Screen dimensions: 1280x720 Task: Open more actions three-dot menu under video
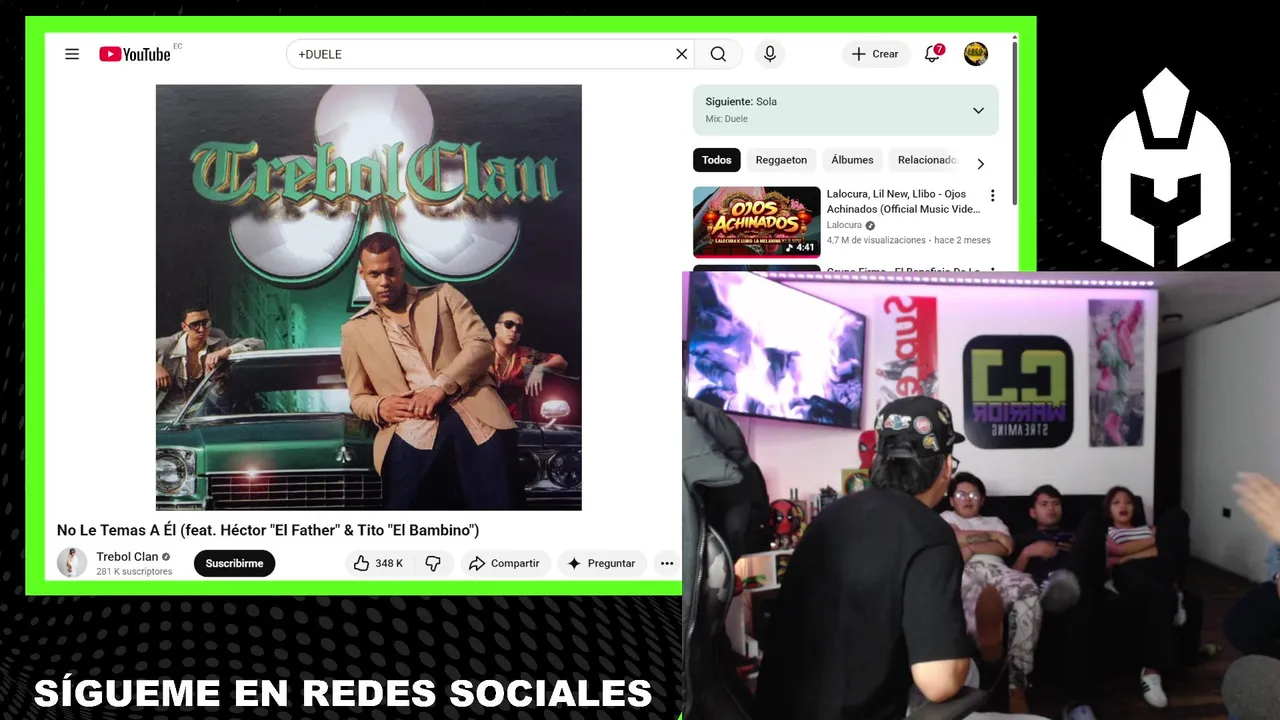tap(667, 563)
